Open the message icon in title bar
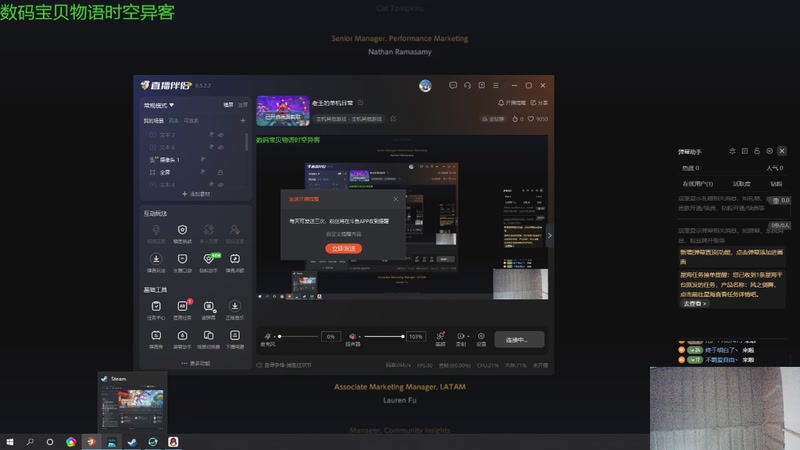 [x=453, y=85]
